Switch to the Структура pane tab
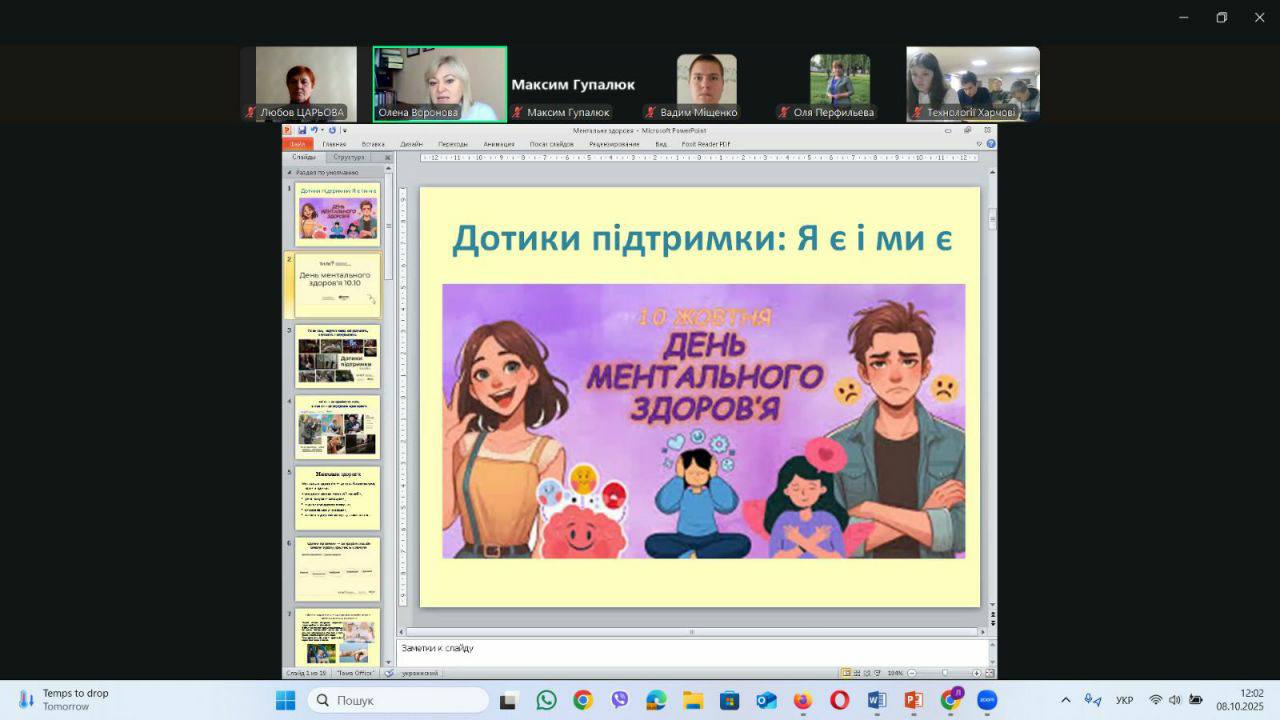The width and height of the screenshot is (1280, 720). point(349,157)
